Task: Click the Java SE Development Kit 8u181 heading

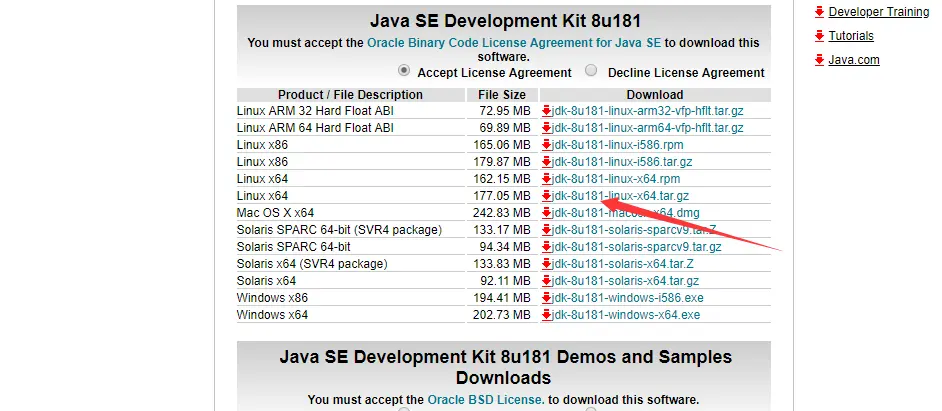Action: tap(505, 21)
